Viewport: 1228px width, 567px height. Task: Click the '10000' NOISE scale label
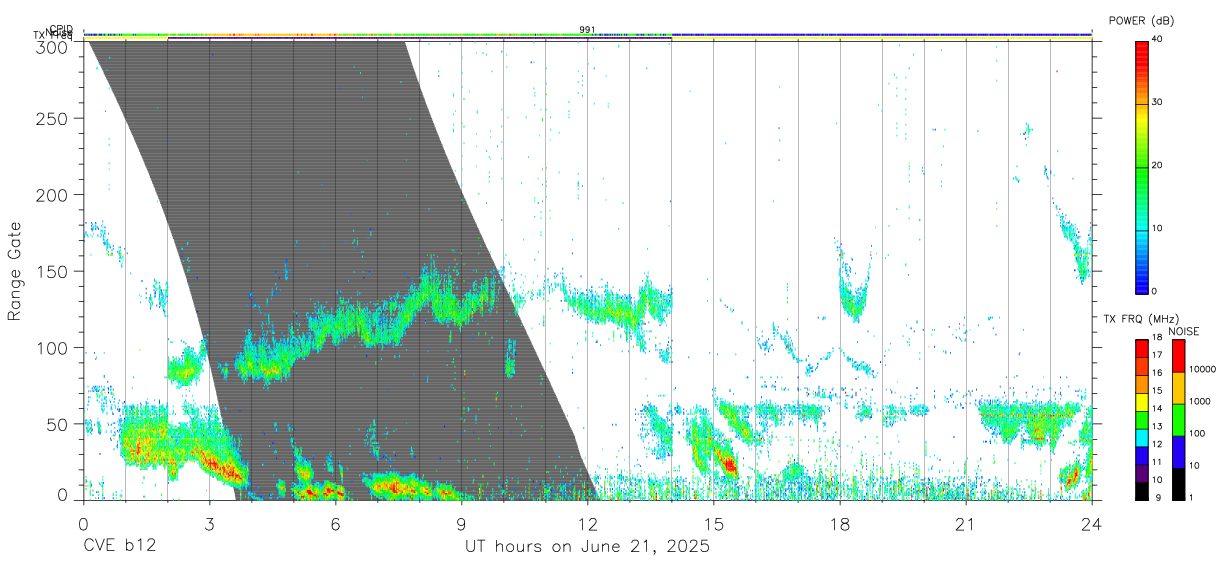click(1203, 369)
